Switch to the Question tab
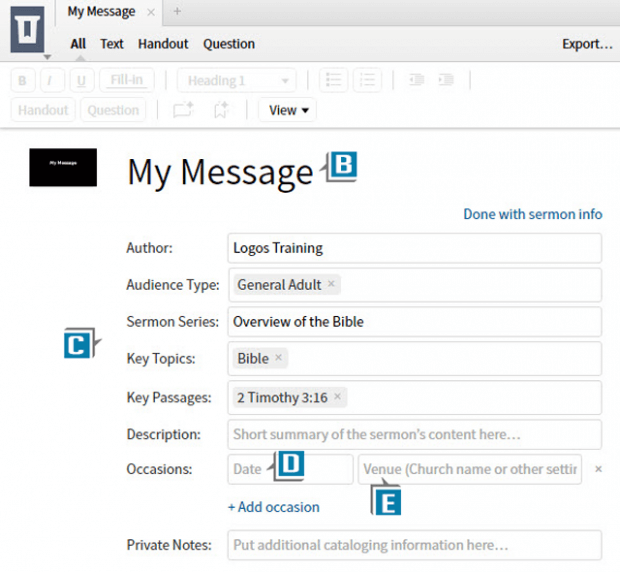This screenshot has width=620, height=572. click(x=229, y=44)
